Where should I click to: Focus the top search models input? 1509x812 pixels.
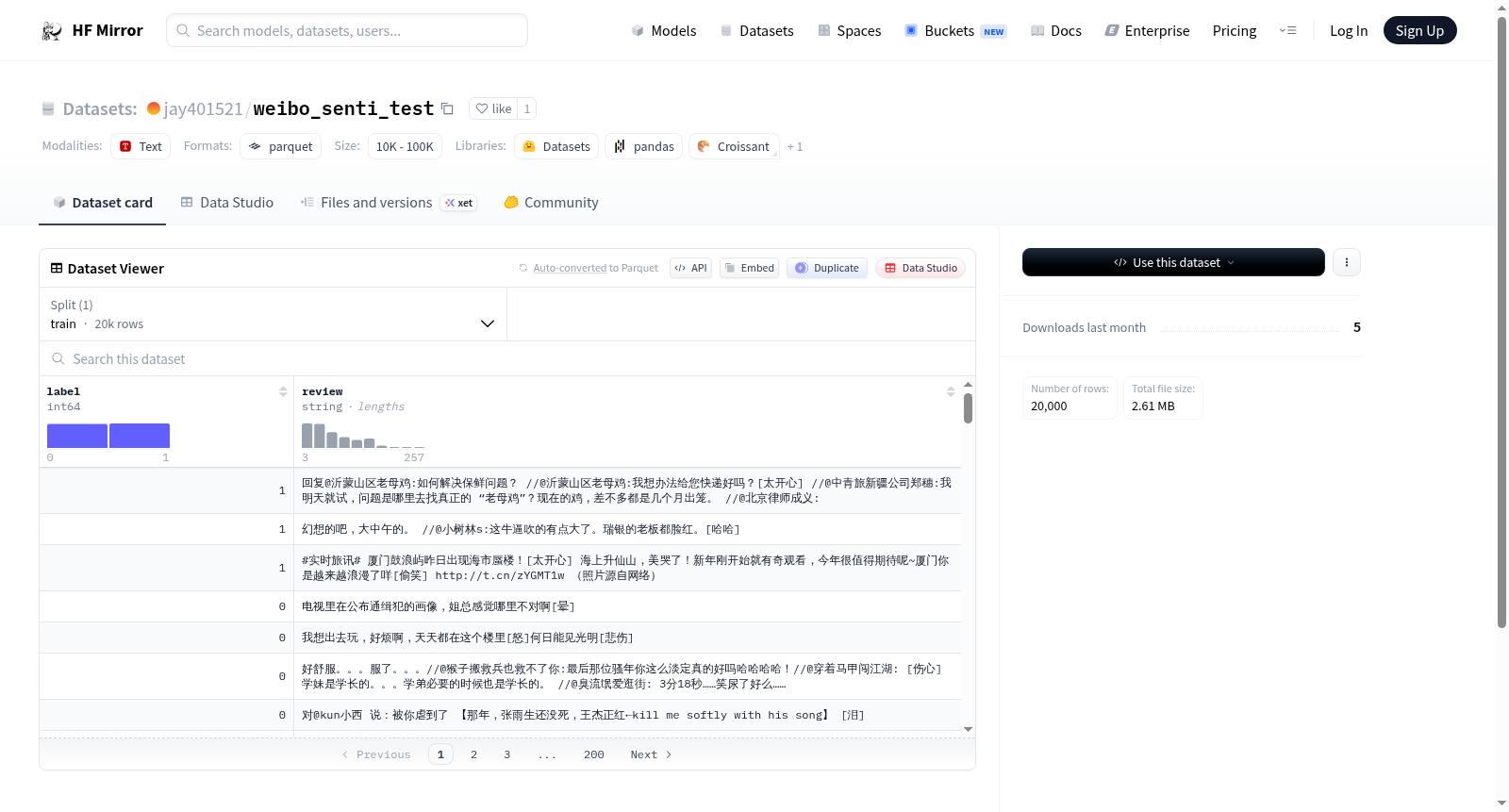[347, 30]
